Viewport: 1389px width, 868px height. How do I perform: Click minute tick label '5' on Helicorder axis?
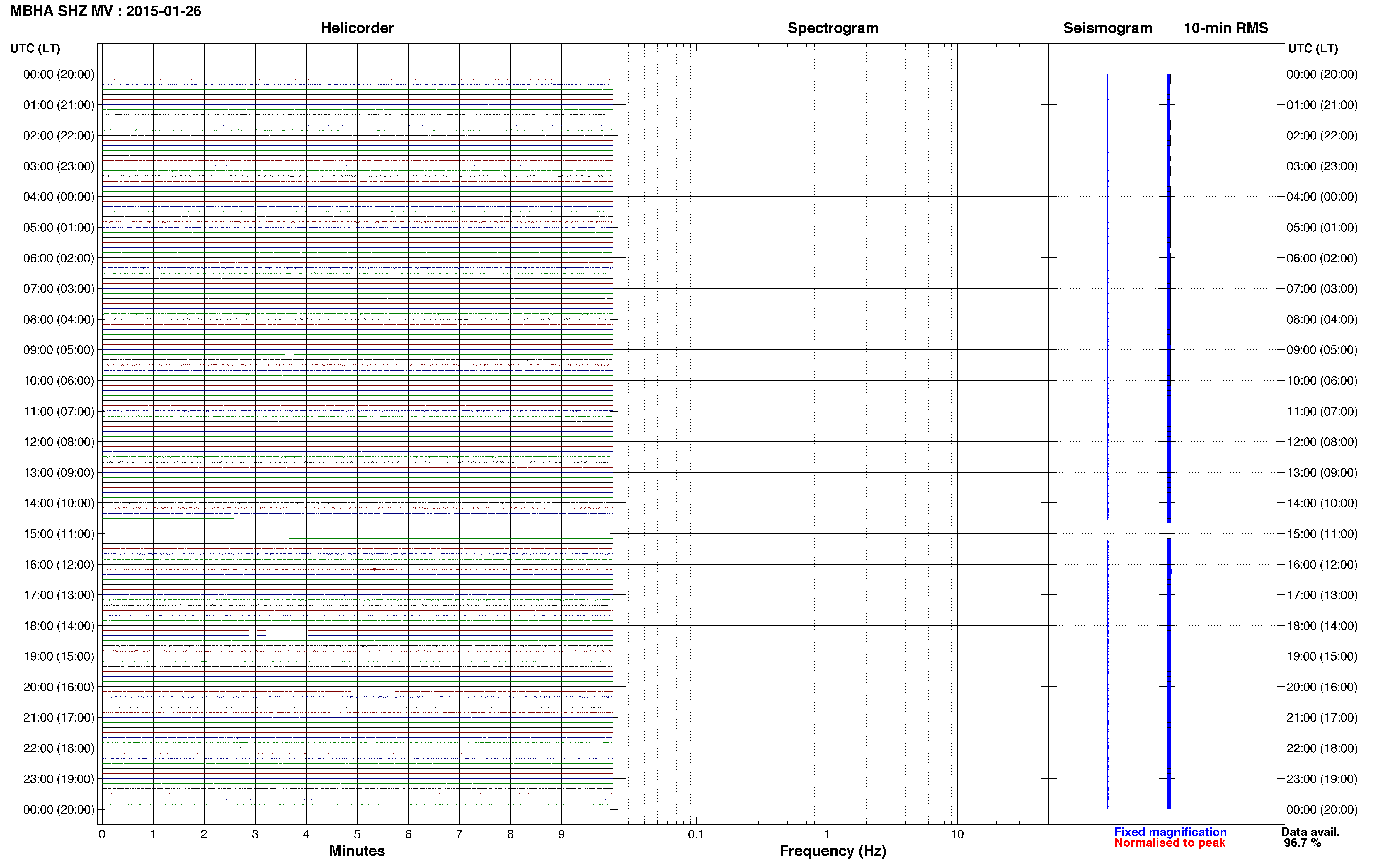357,834
